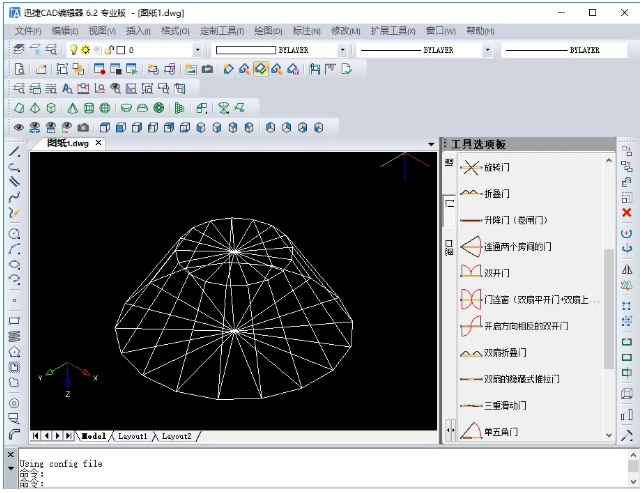Insert 三重滑动门 from tool palette
643x493 pixels.
click(x=493, y=406)
